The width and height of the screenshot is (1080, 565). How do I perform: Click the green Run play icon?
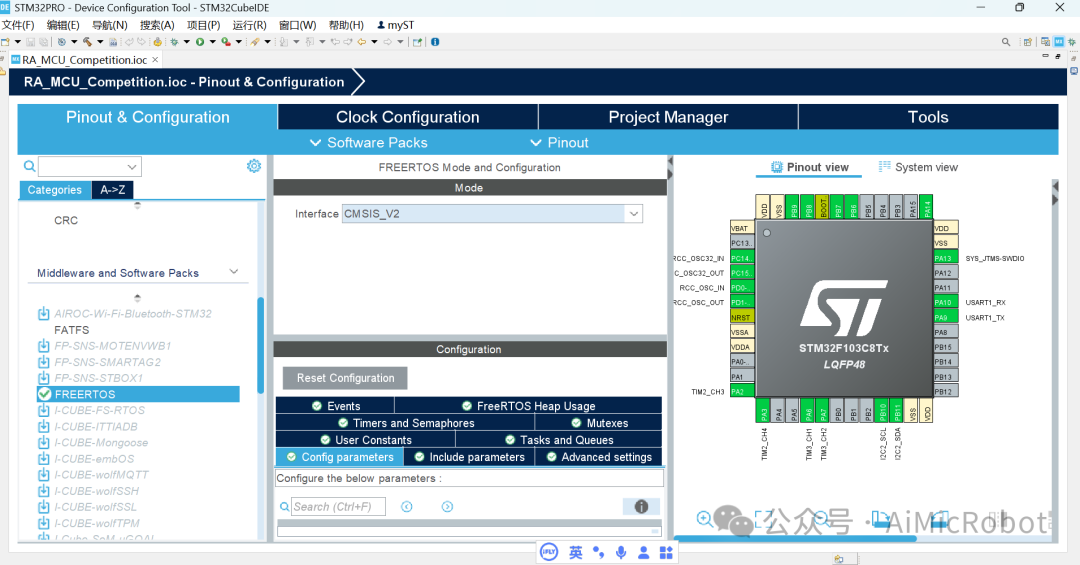click(200, 42)
